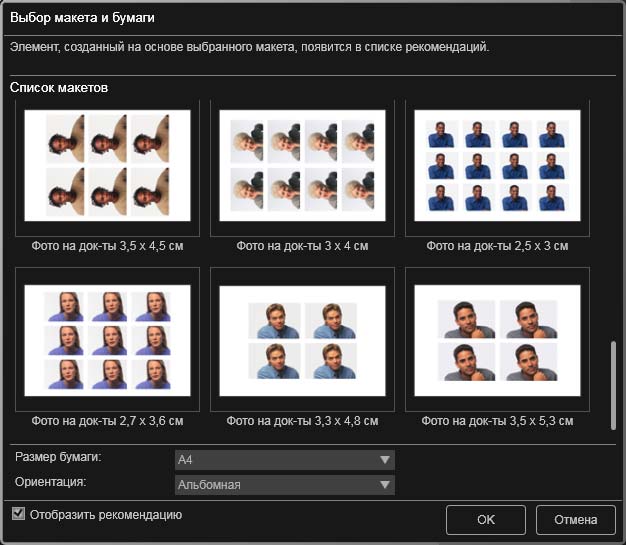Select the 3 x 4 см ID photo layout thumbnail
The height and width of the screenshot is (545, 626).
(302, 165)
